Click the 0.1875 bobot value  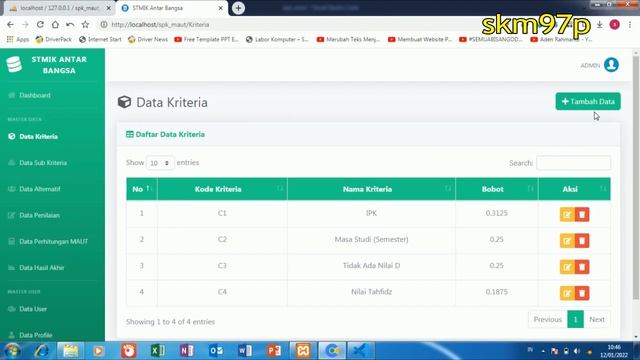pos(497,292)
